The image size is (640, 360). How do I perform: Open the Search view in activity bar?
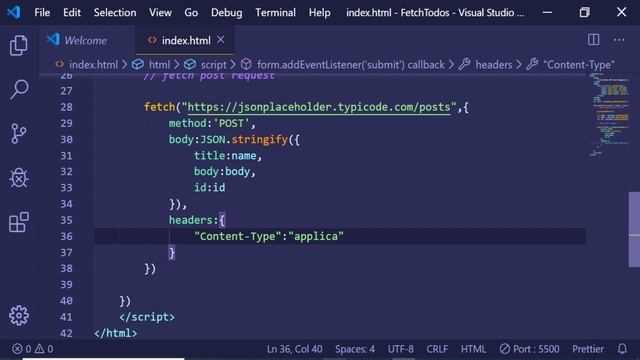pyautogui.click(x=19, y=89)
